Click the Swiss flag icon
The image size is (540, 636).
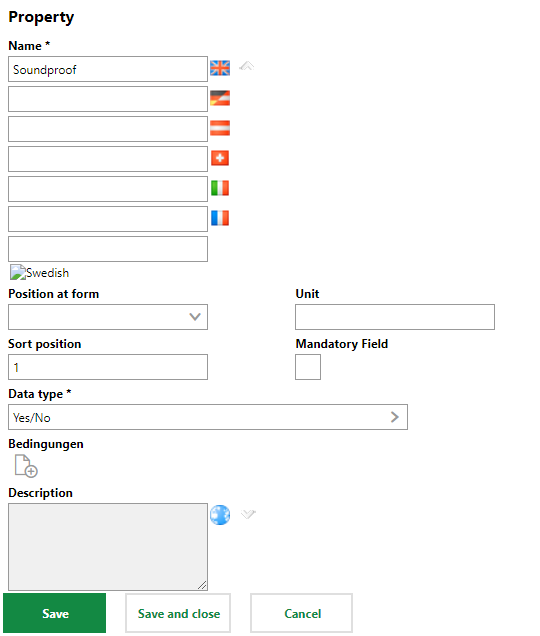coord(220,158)
